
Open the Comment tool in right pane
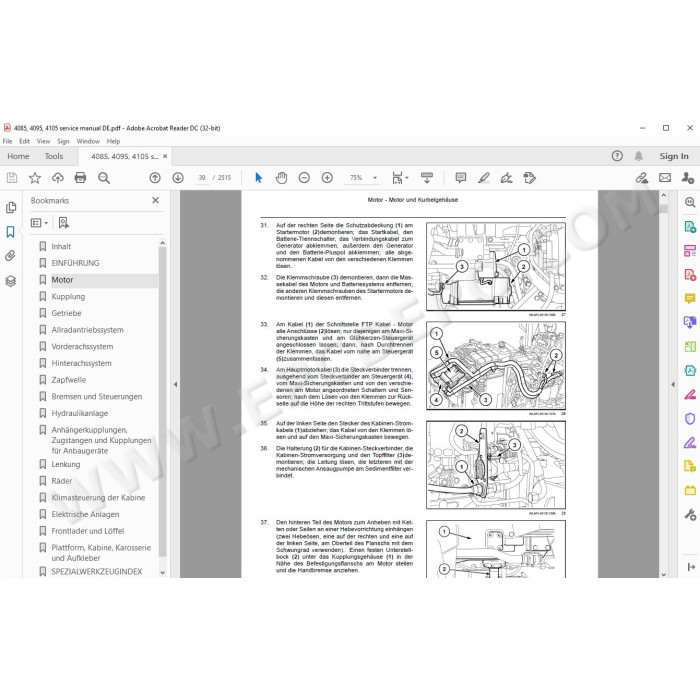click(690, 298)
